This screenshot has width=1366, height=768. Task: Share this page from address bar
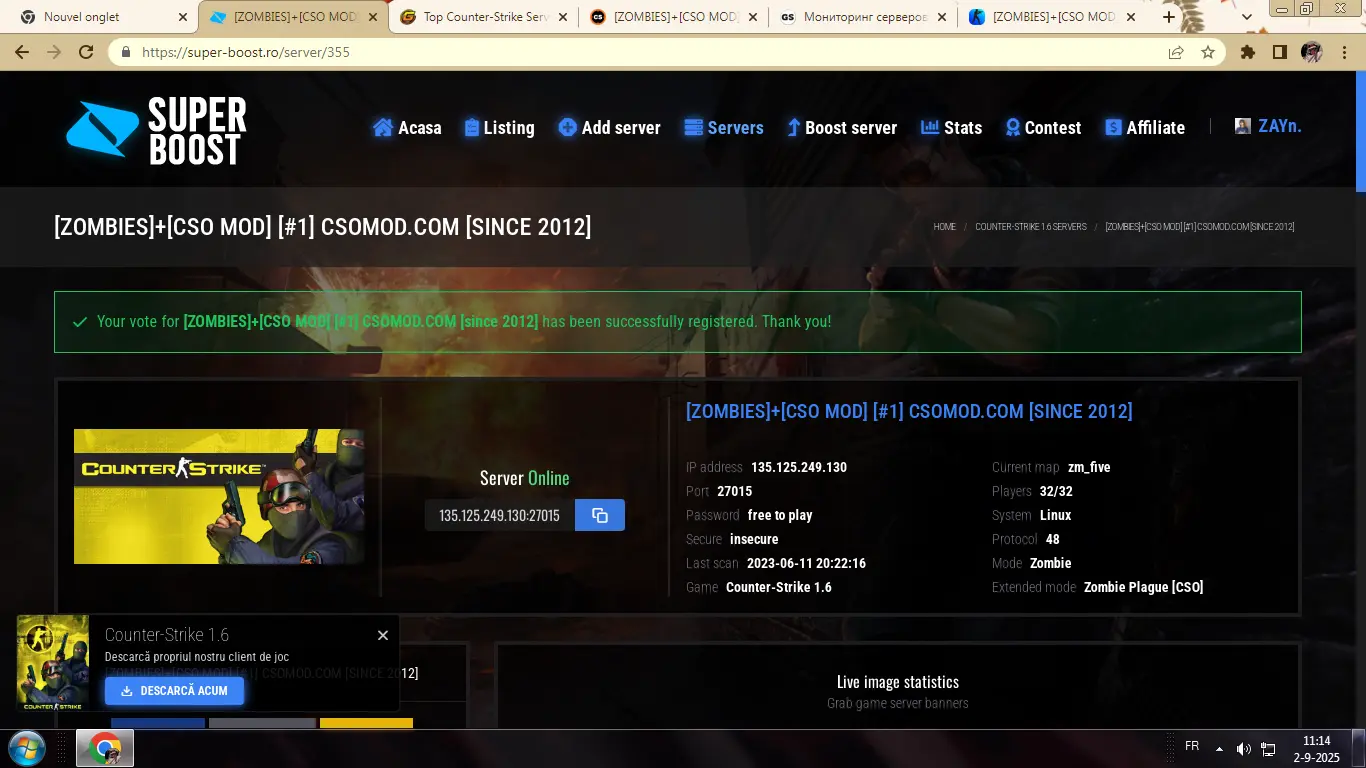click(x=1176, y=52)
